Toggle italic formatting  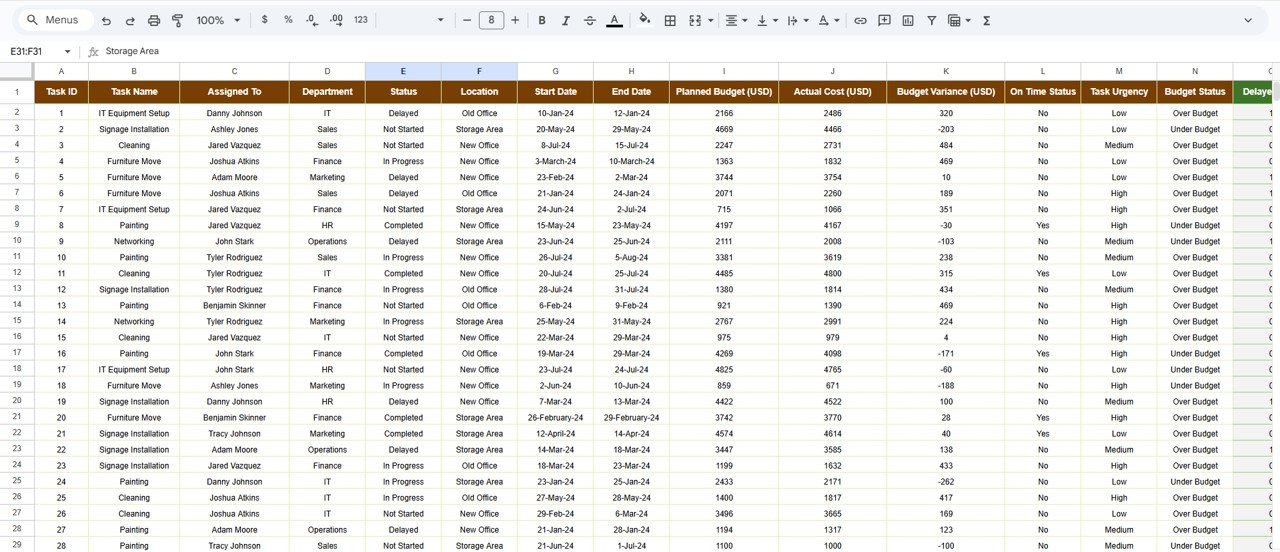point(566,20)
